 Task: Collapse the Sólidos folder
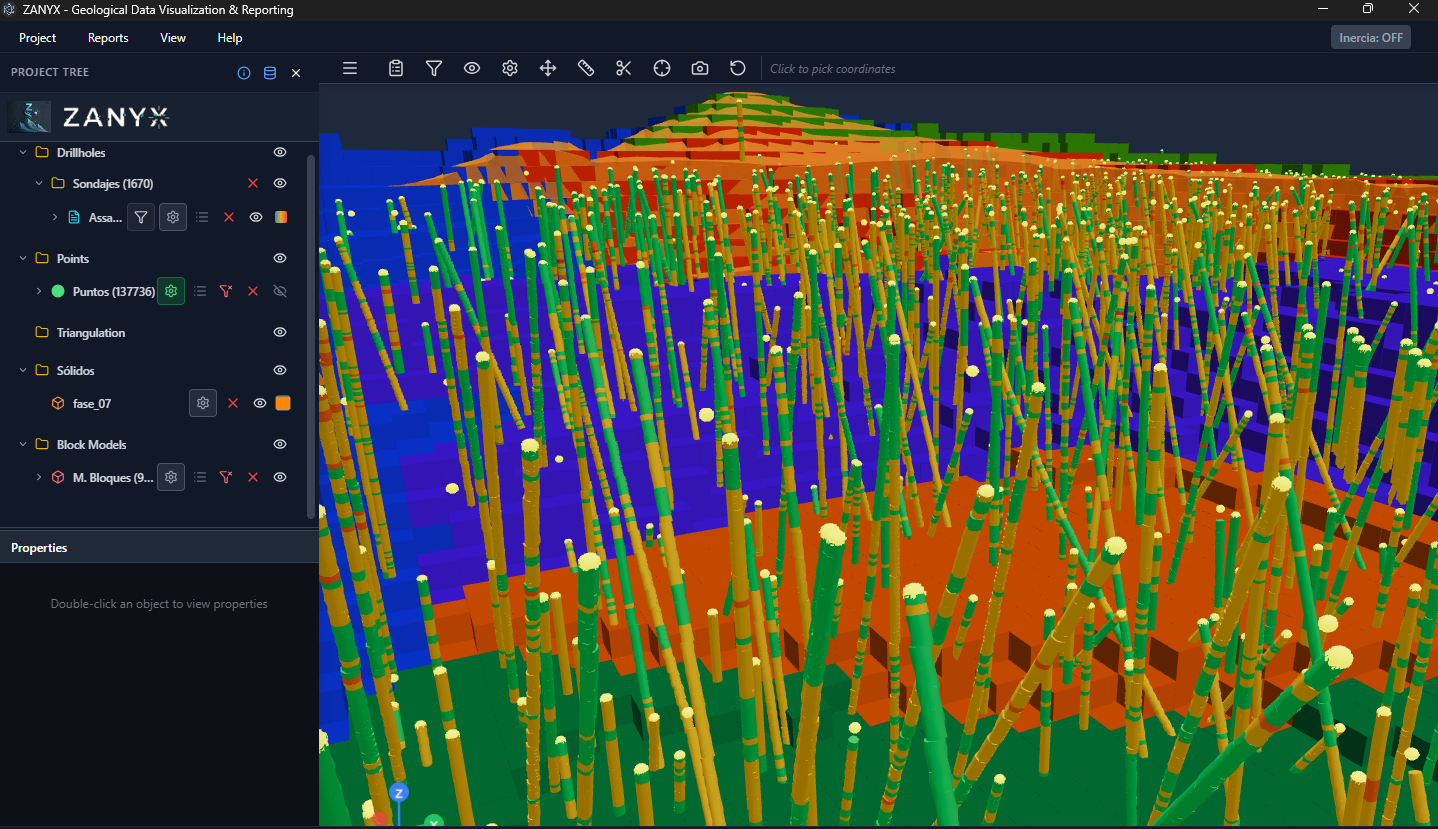click(22, 370)
